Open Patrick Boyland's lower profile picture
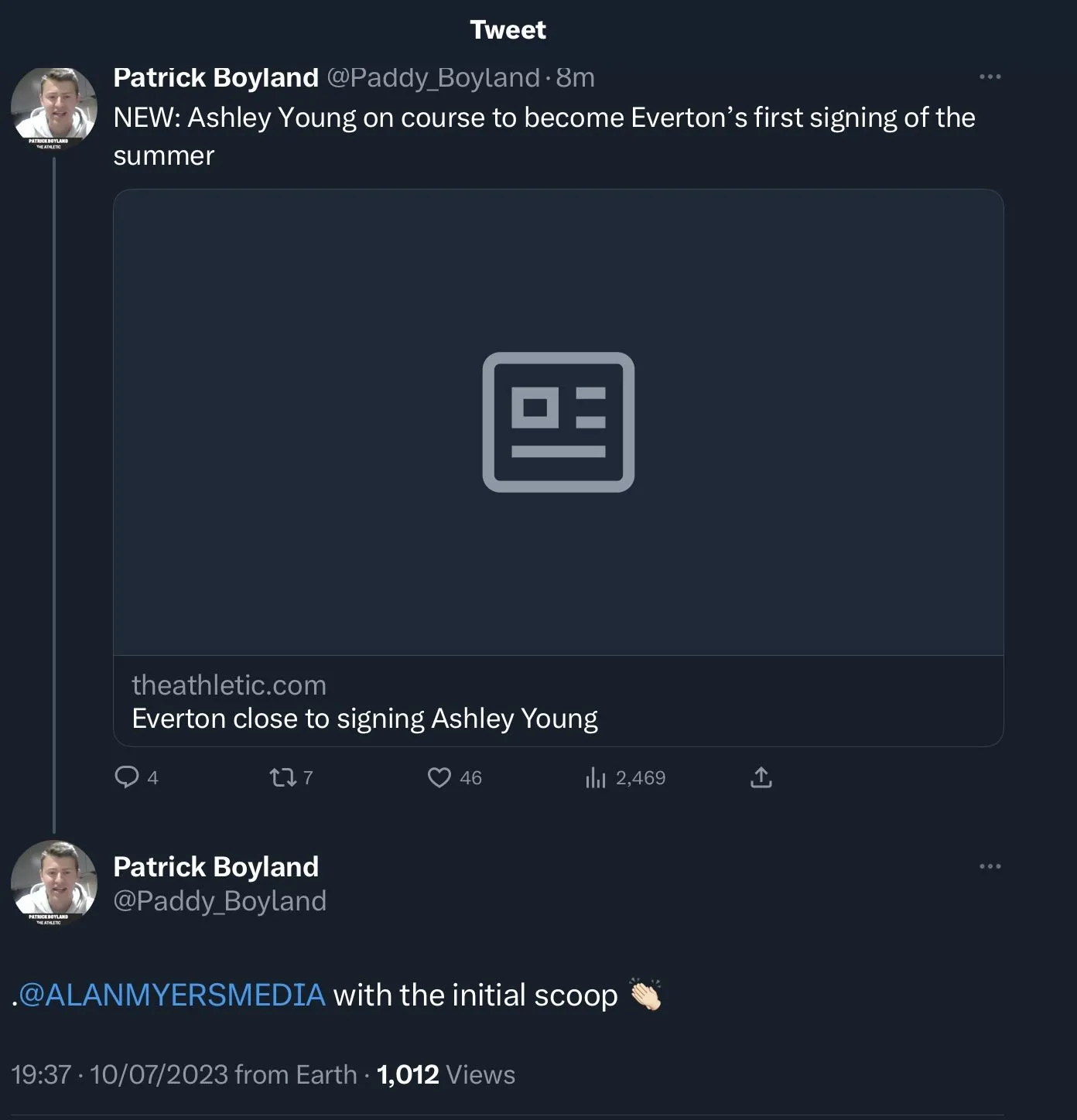The width and height of the screenshot is (1077, 1120). [53, 883]
